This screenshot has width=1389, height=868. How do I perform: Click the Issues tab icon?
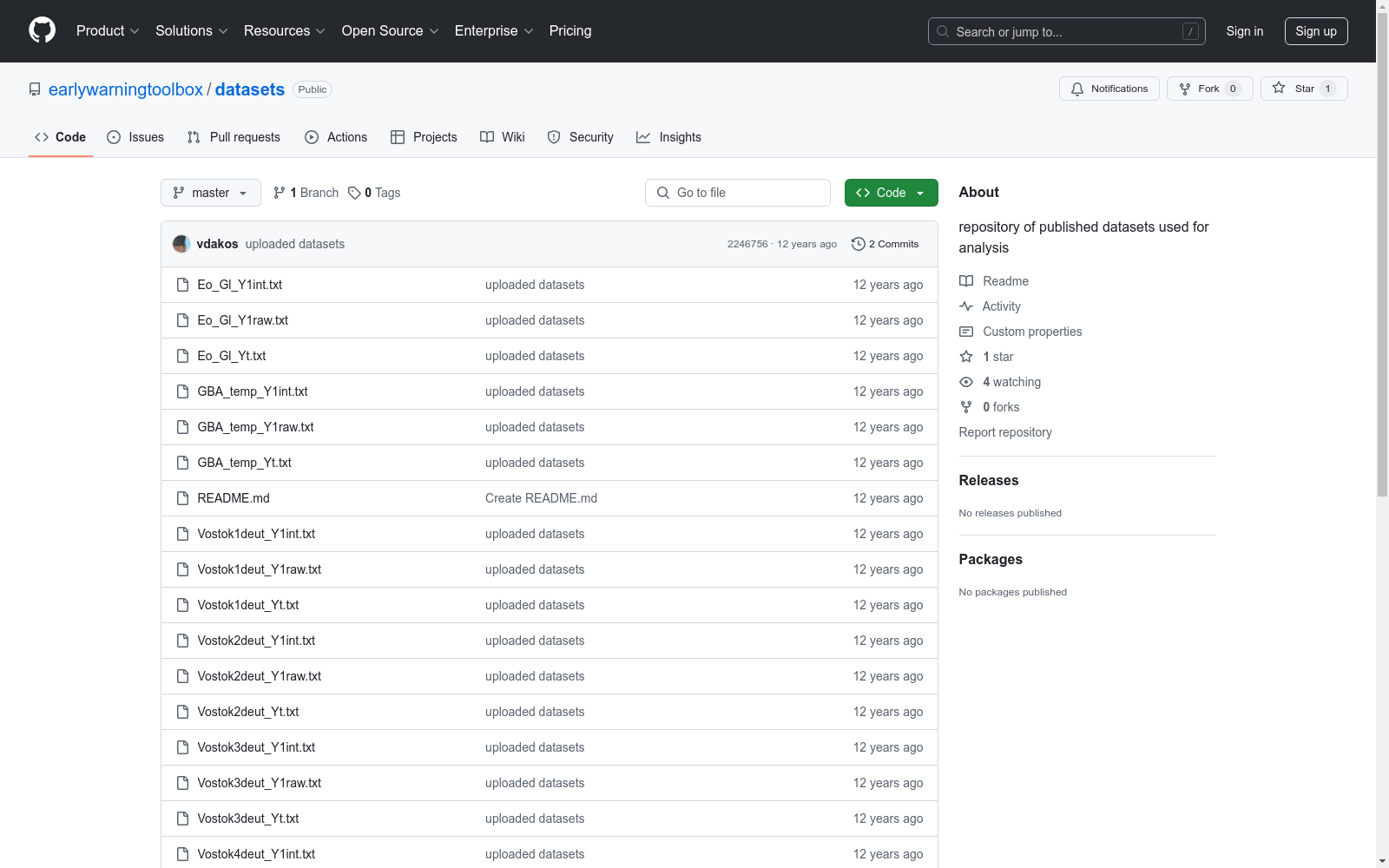(114, 137)
